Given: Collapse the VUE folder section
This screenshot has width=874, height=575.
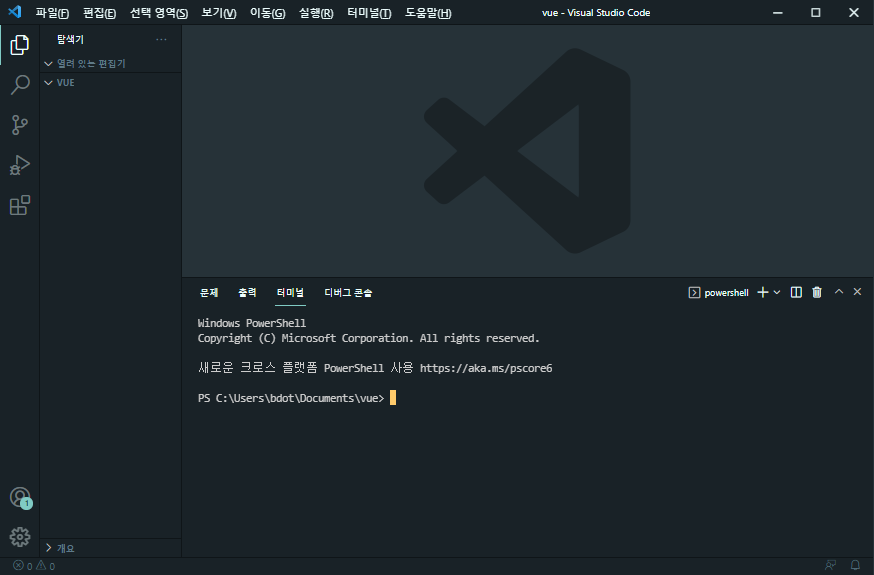Looking at the screenshot, I should coord(110,82).
